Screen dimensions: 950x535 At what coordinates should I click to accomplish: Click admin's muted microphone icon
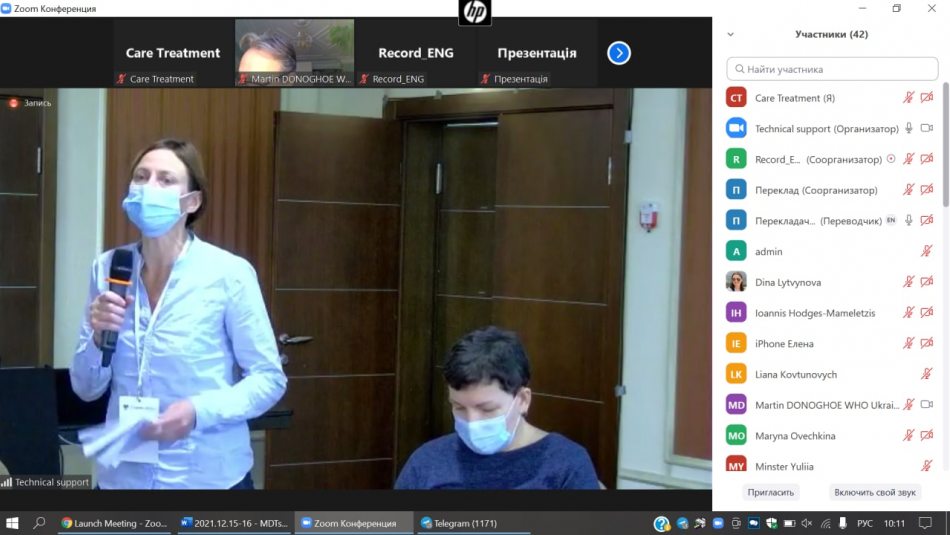tap(927, 252)
